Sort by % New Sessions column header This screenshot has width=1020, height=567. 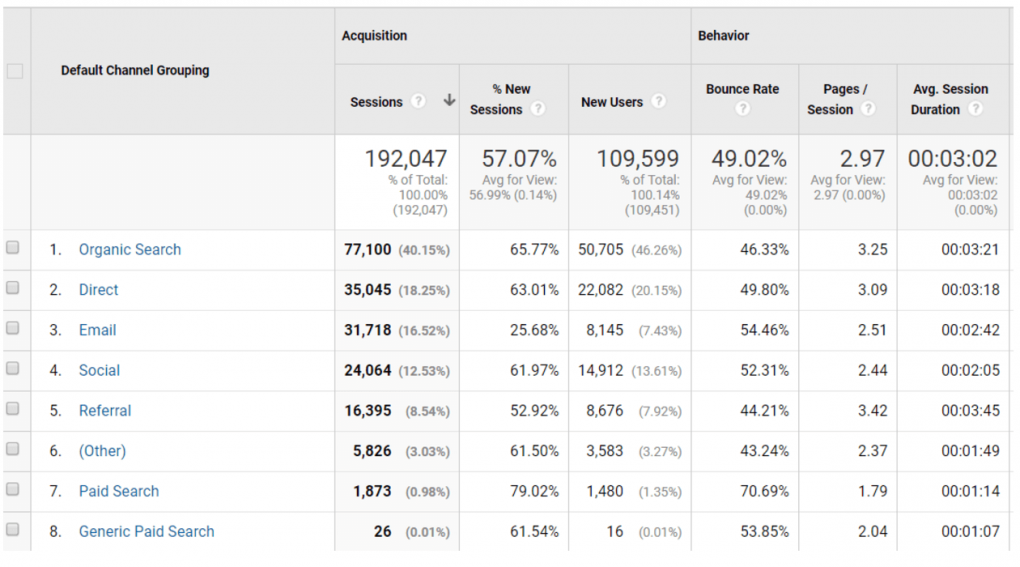(502, 99)
